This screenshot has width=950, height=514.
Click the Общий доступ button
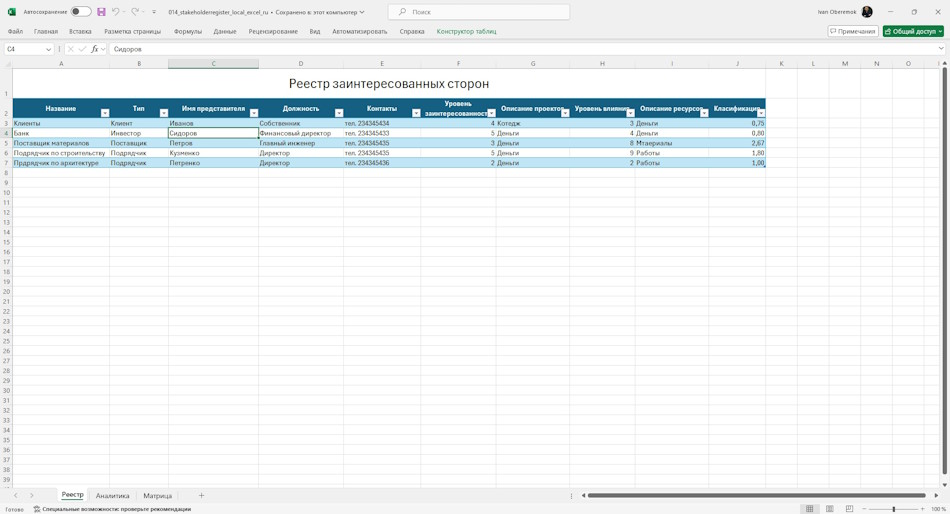[x=913, y=32]
